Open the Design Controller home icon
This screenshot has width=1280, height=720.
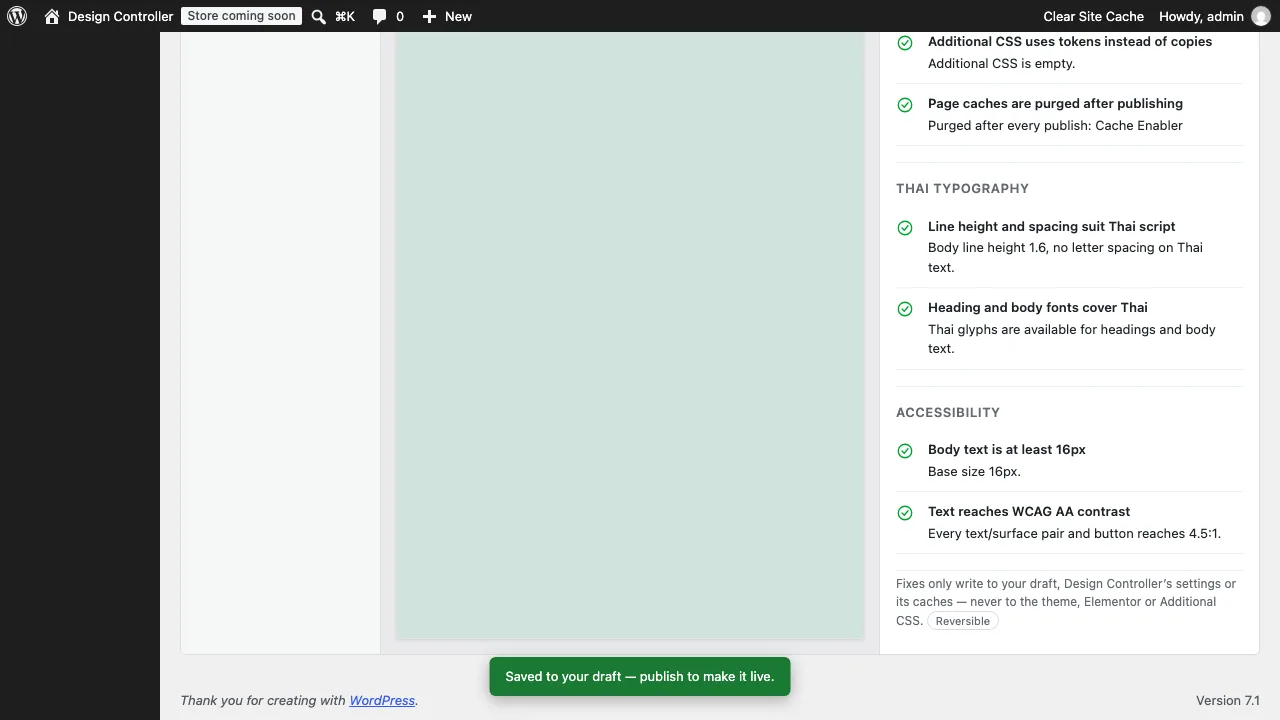(x=52, y=16)
